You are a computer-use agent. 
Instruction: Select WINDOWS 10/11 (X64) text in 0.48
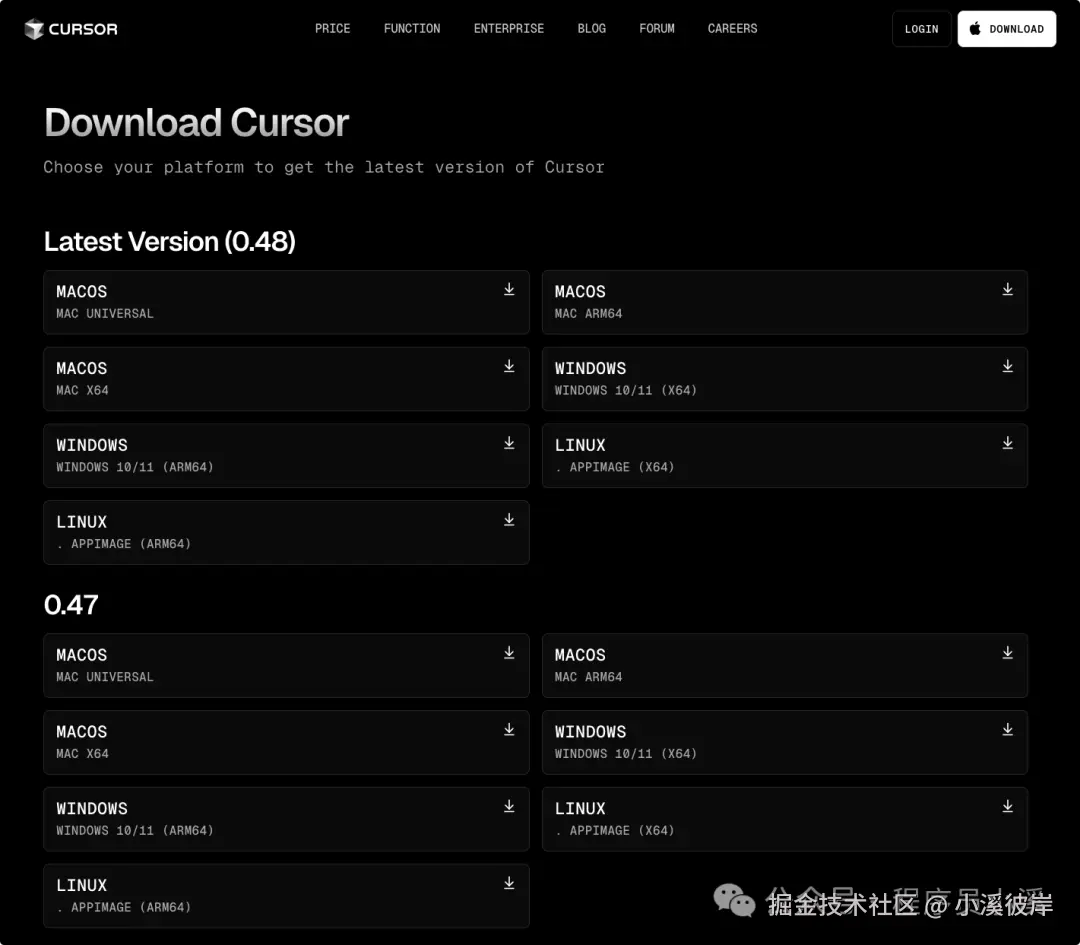click(625, 390)
